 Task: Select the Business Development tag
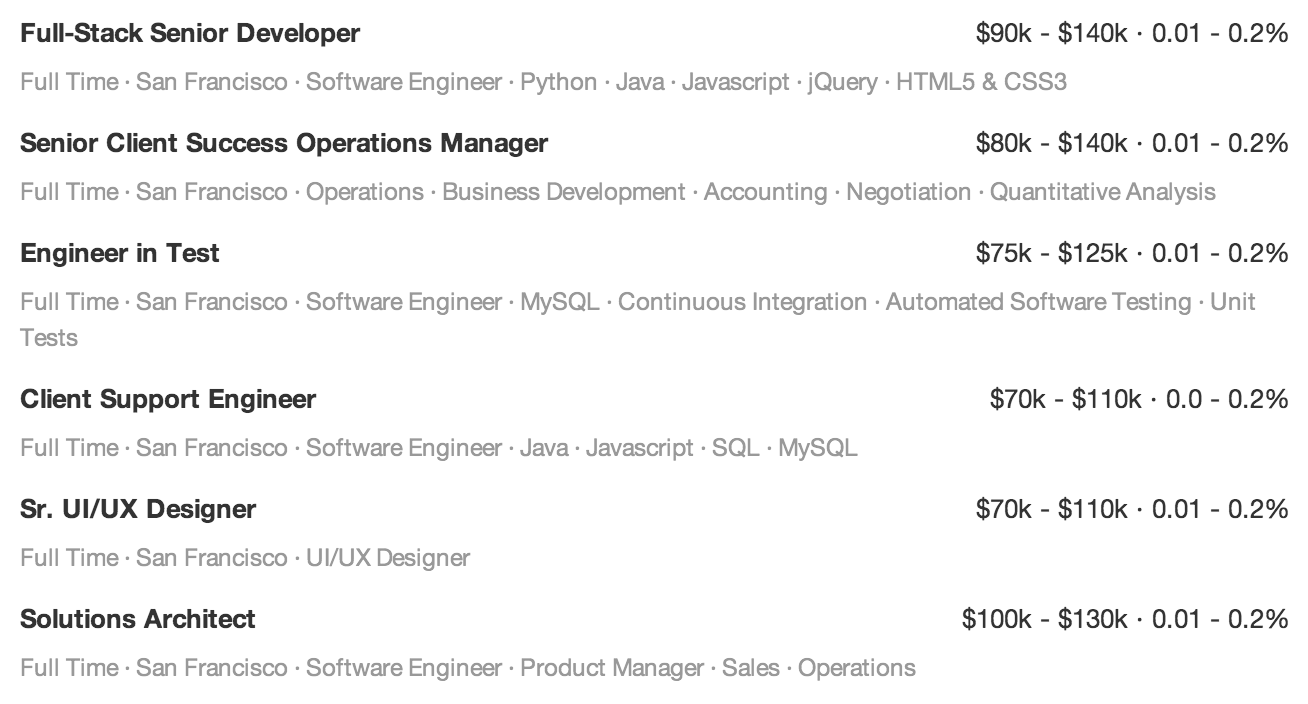564,192
